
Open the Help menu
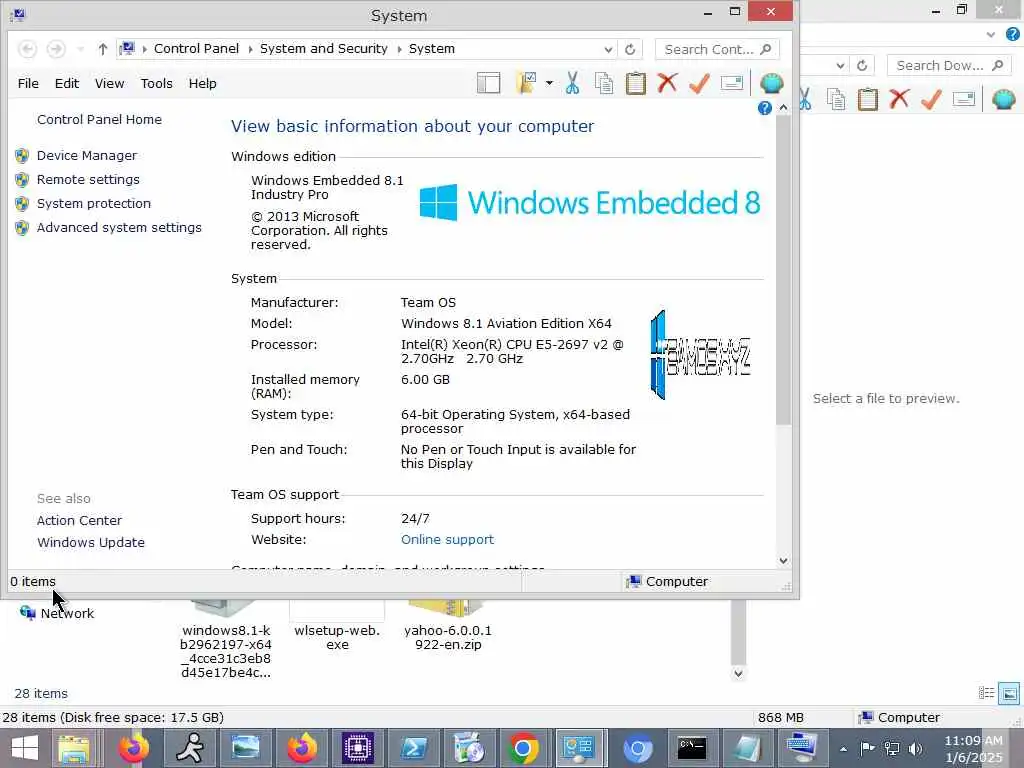coord(202,84)
